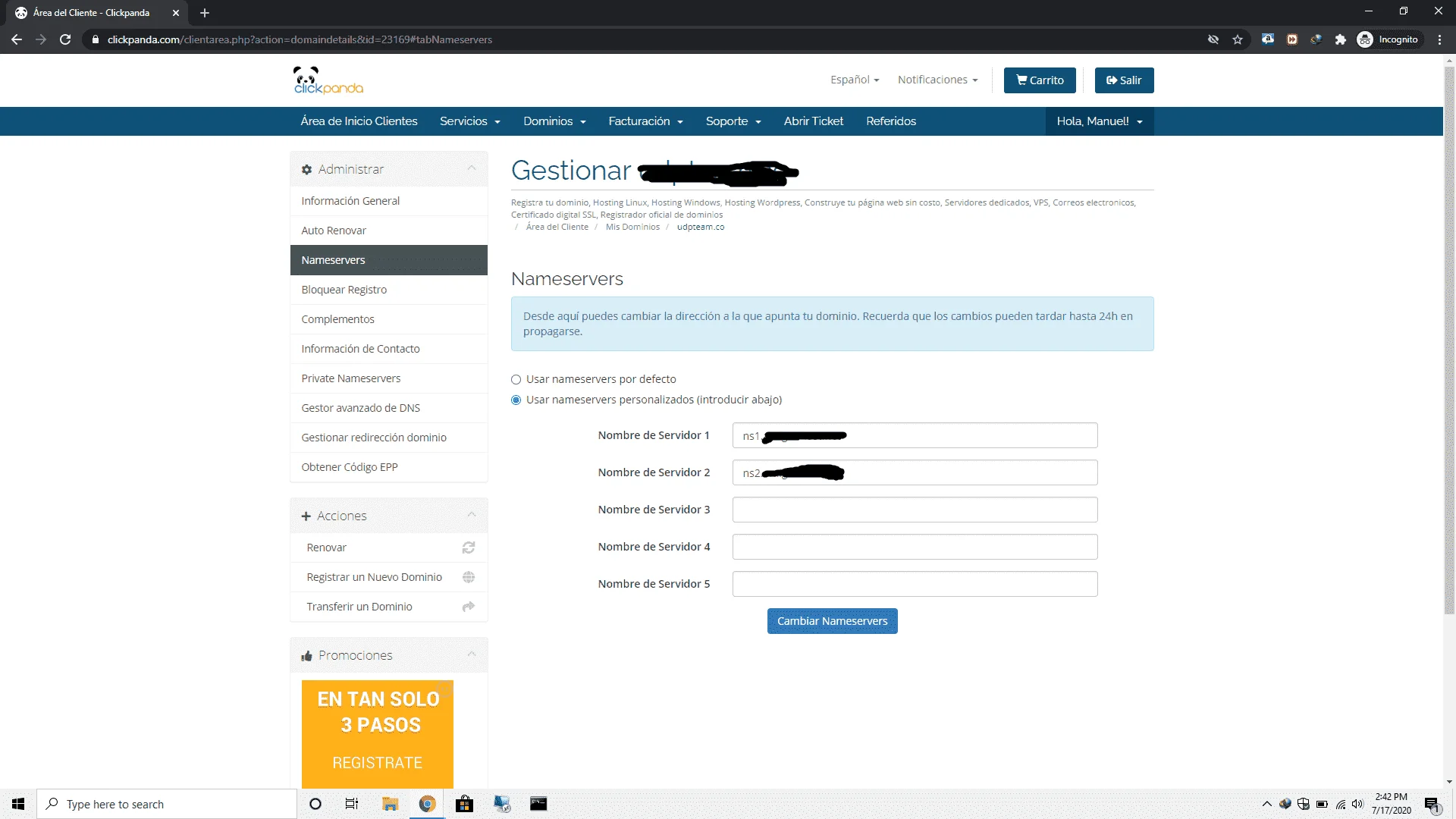The width and height of the screenshot is (1456, 819).
Task: Open the notification center icon
Action: (1432, 804)
